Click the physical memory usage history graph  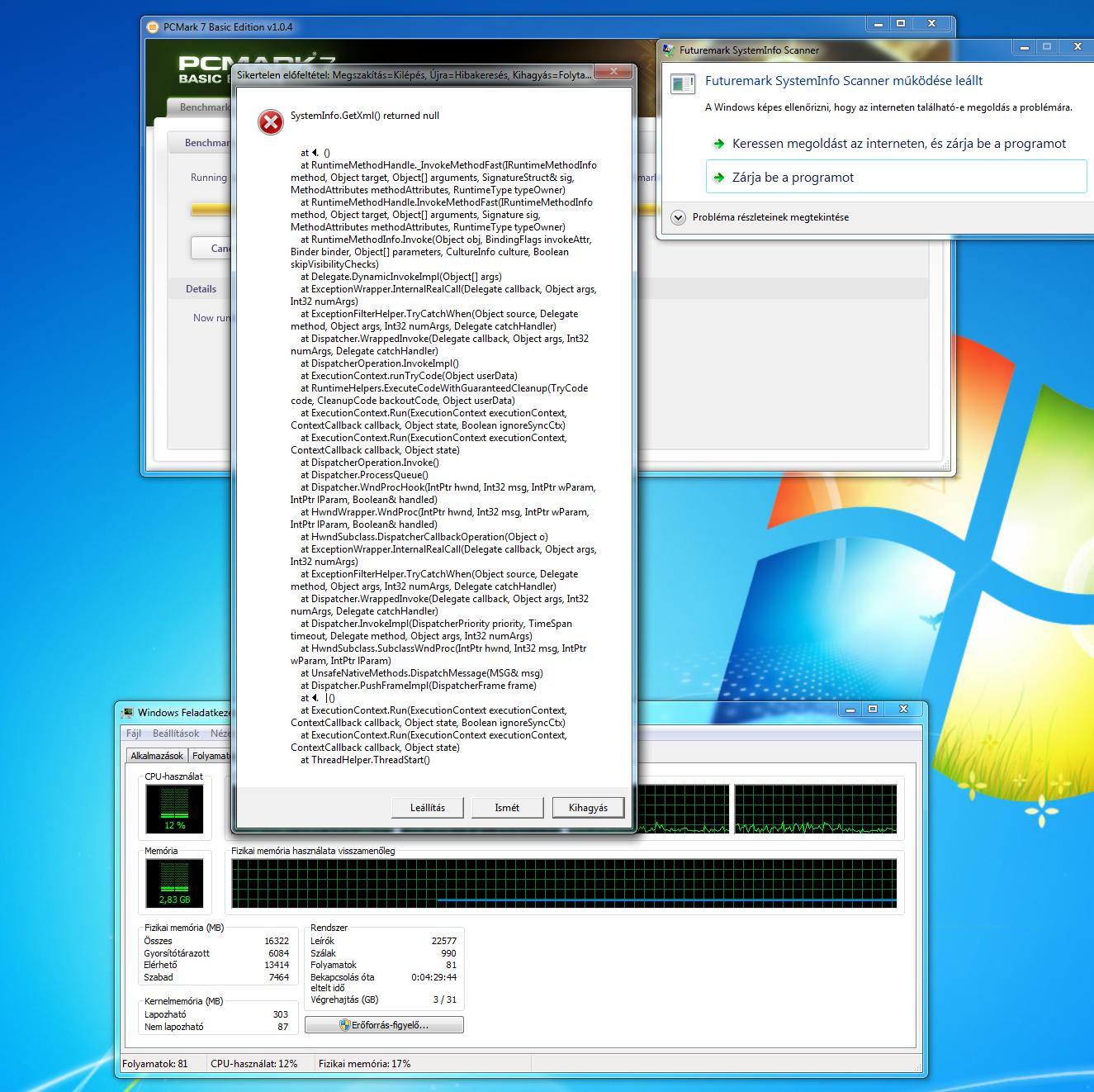click(565, 884)
